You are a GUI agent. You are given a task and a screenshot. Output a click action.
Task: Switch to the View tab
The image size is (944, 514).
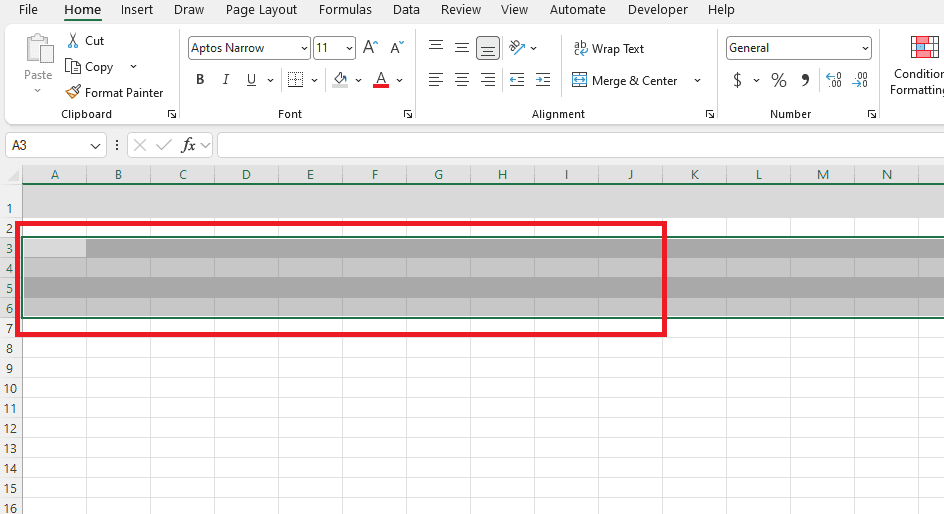coord(514,10)
